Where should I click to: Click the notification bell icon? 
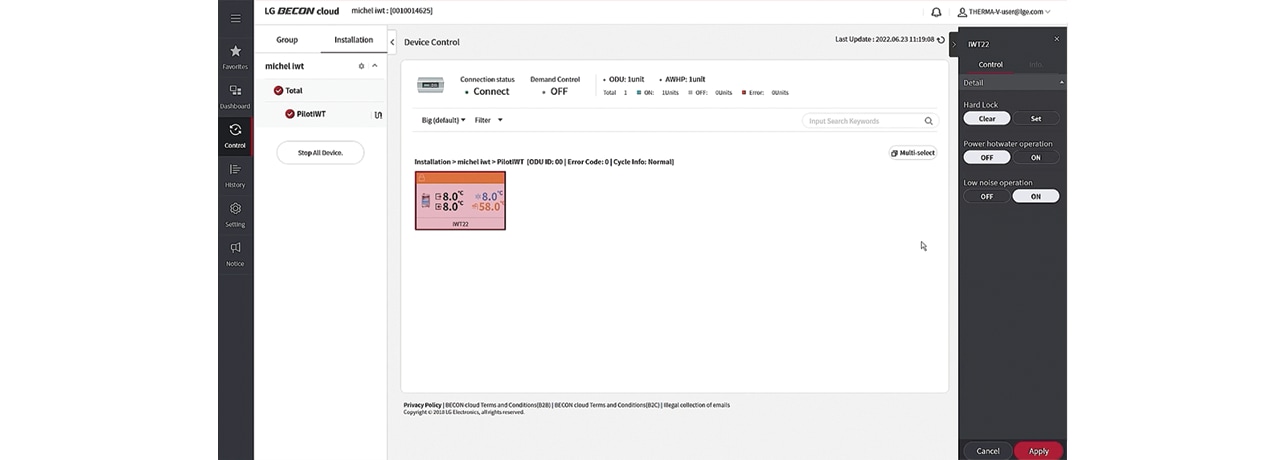point(936,12)
